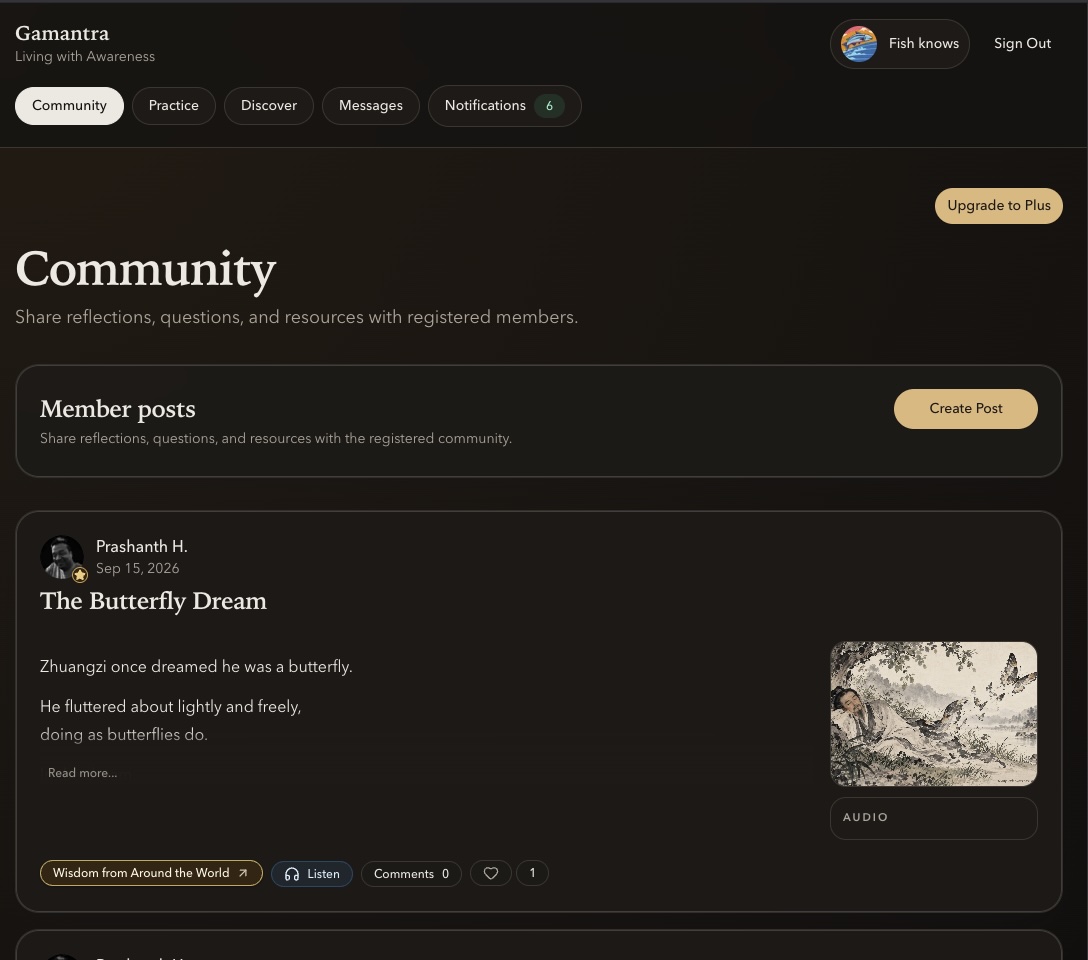Go to the Discover tab

point(269,105)
